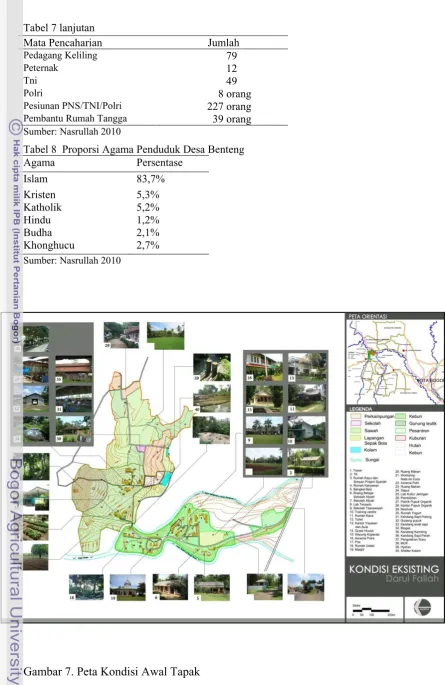Select the 1,2% value
The height and width of the screenshot is (685, 445).
pos(148,220)
